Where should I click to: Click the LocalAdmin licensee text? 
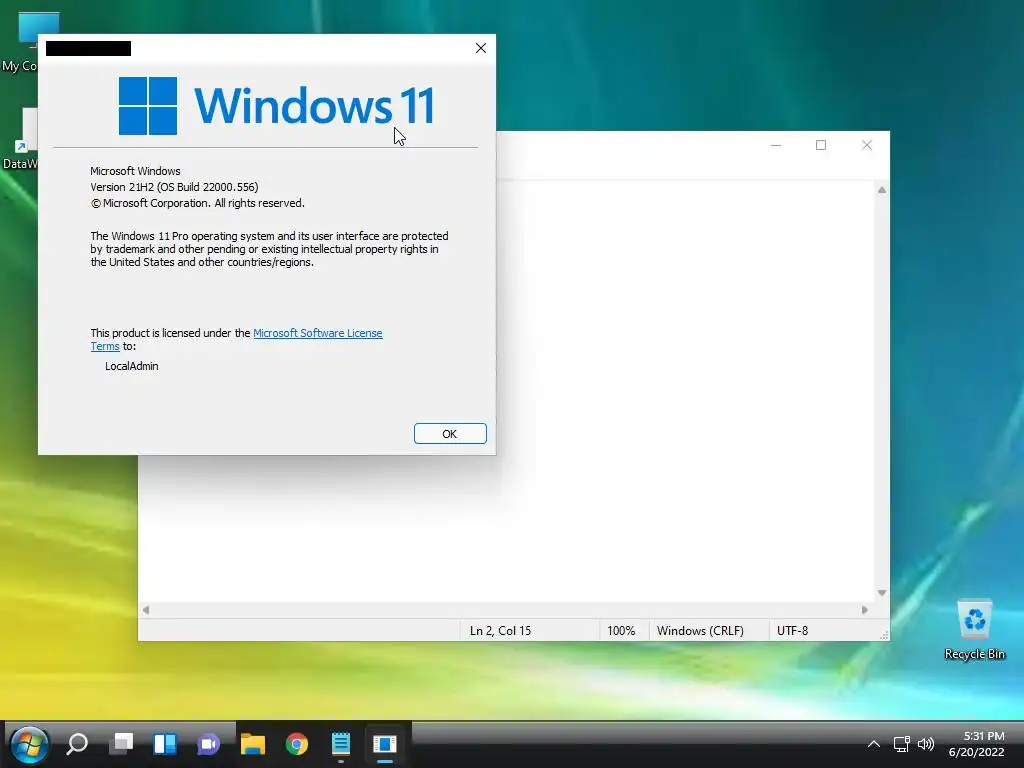131,366
